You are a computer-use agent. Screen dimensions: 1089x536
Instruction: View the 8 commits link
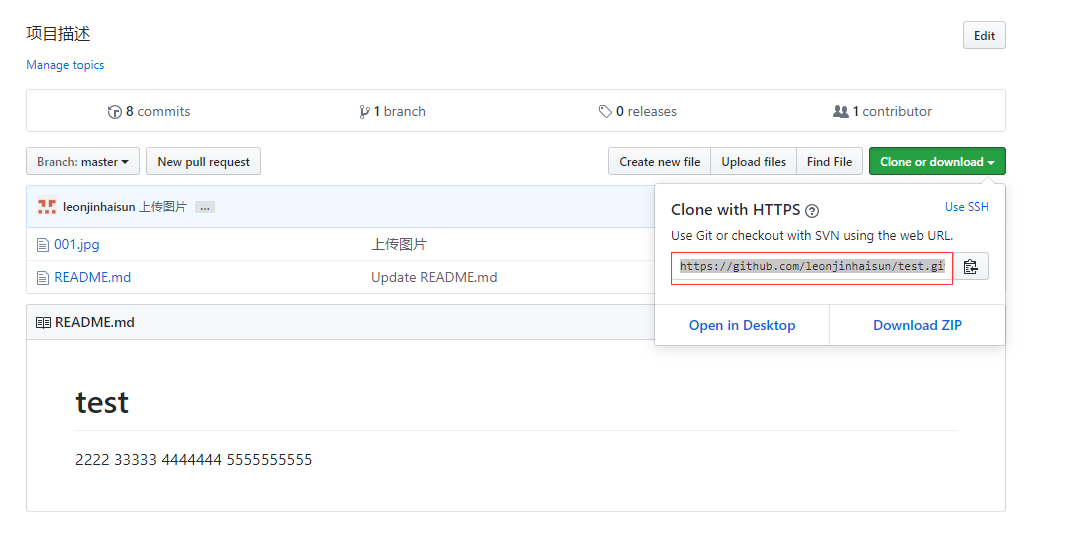pyautogui.click(x=149, y=111)
